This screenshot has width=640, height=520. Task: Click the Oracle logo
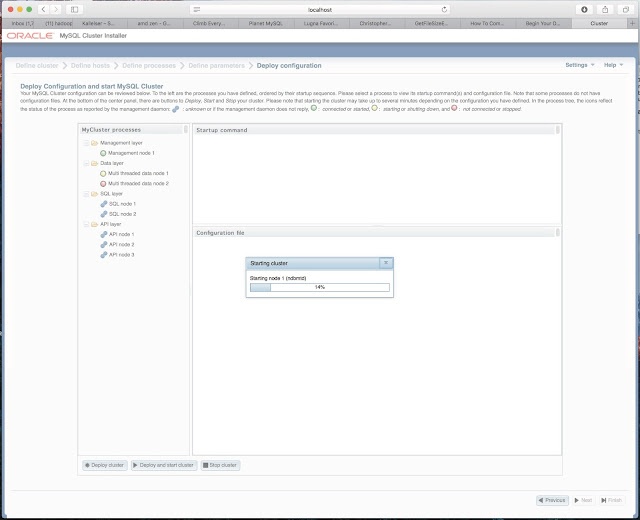coord(30,36)
